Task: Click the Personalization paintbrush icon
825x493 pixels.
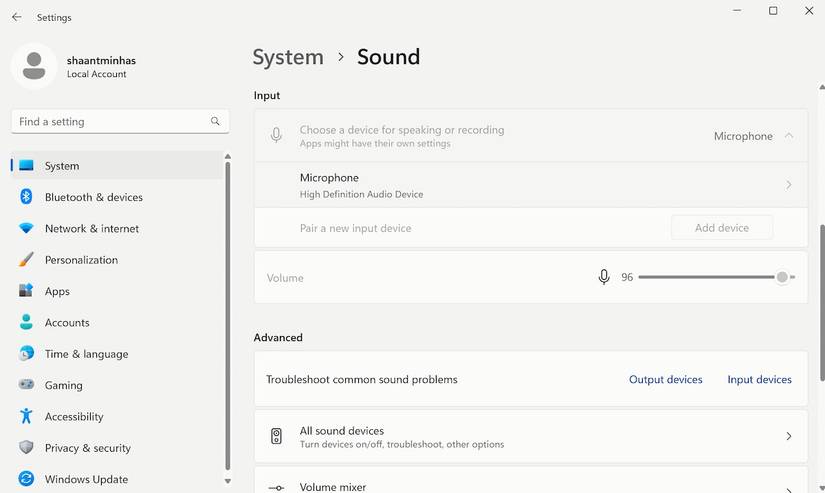Action: pos(26,260)
